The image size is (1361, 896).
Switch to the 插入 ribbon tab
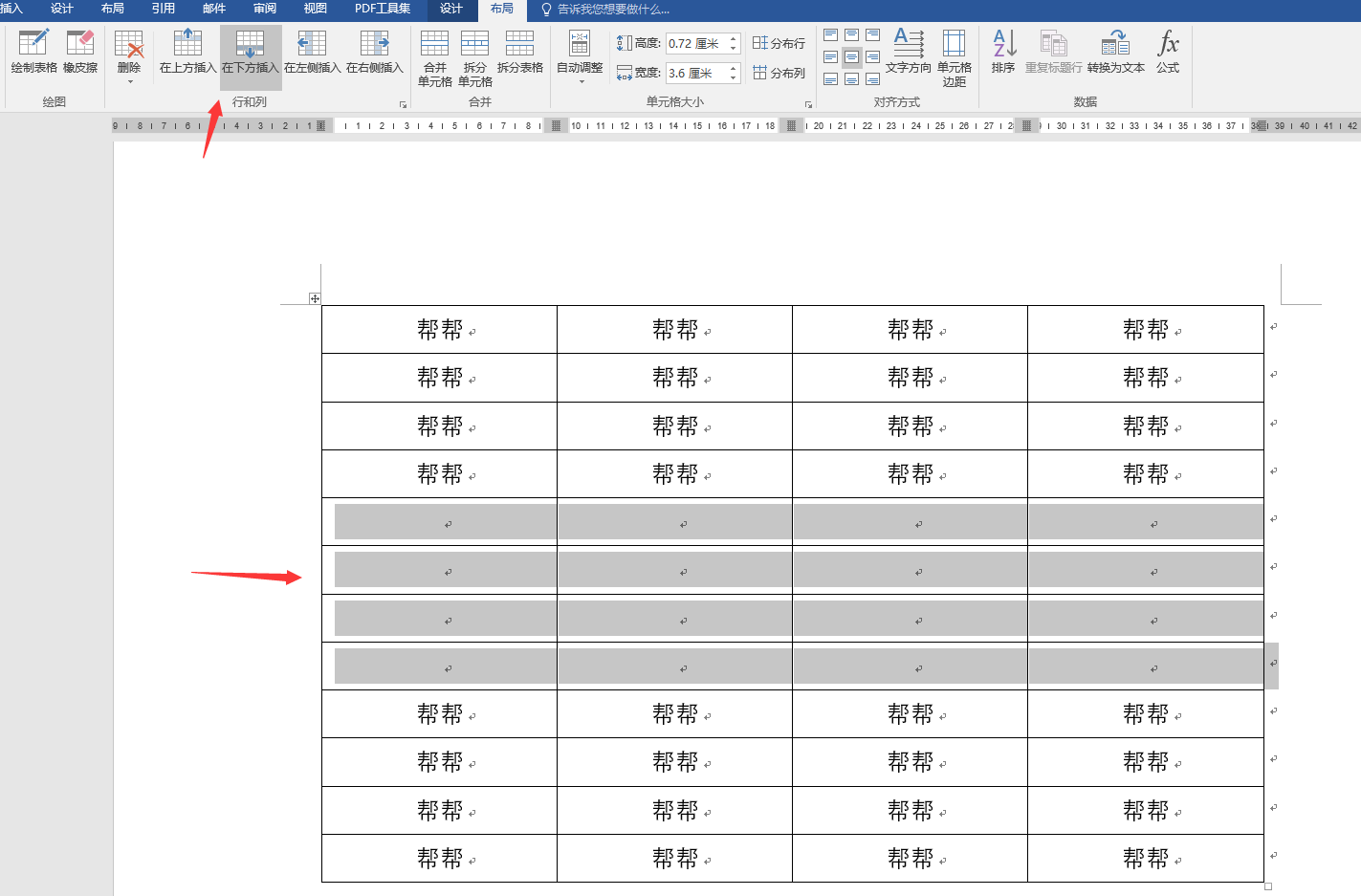click(11, 9)
